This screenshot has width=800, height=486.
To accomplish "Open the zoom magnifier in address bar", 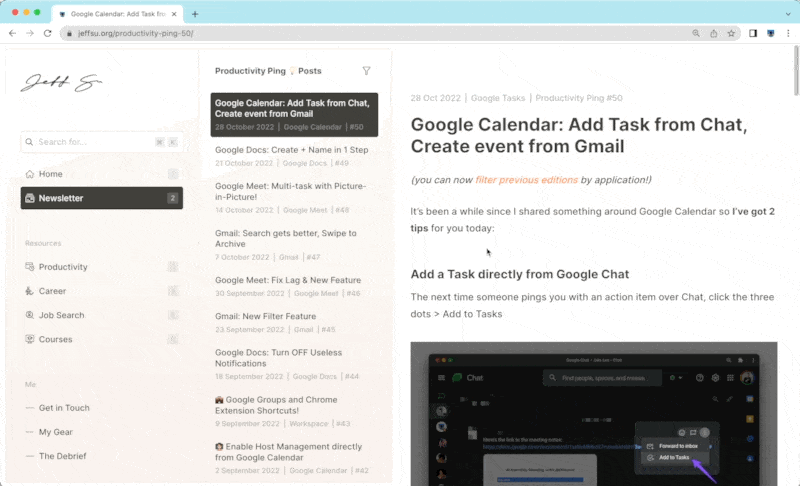I will [x=696, y=33].
